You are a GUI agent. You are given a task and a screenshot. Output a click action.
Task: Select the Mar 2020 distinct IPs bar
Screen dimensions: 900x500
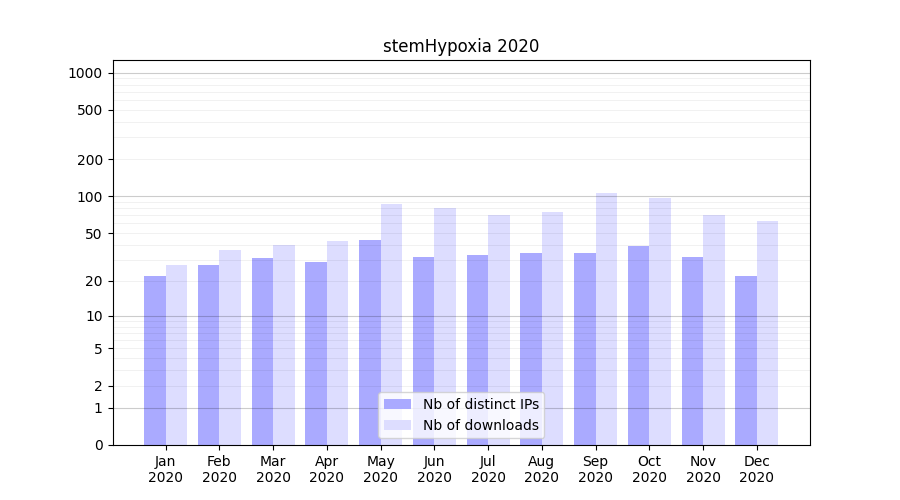(x=262, y=351)
